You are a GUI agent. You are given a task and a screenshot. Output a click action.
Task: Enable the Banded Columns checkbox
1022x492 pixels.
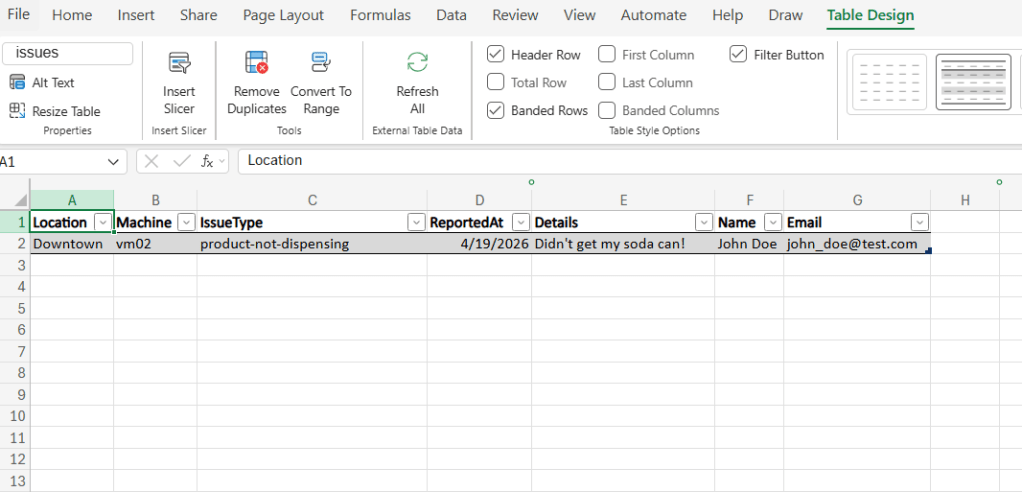click(x=607, y=110)
